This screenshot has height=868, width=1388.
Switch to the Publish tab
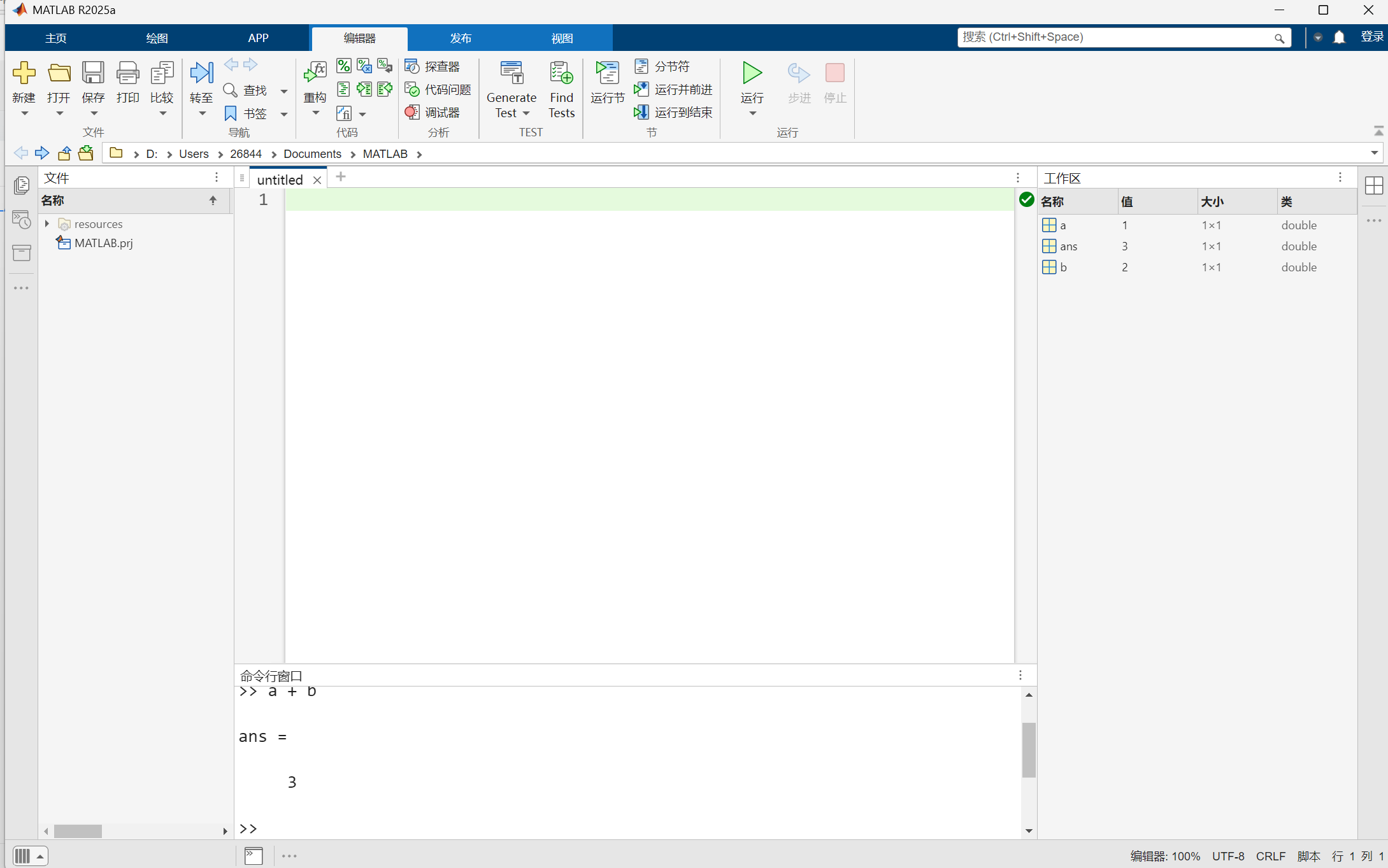click(x=461, y=38)
